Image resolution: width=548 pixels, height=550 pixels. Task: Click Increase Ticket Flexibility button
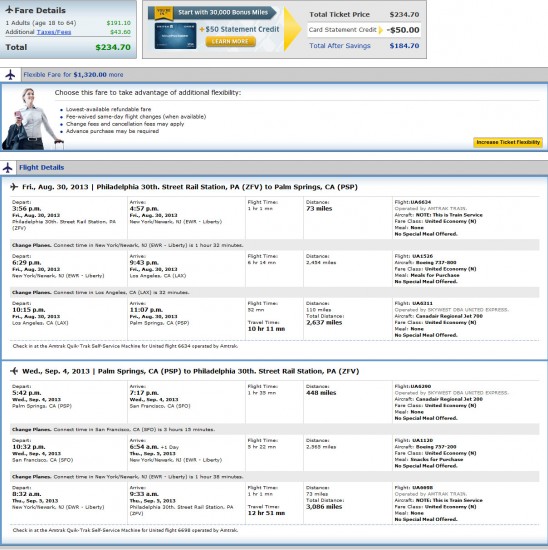[508, 142]
